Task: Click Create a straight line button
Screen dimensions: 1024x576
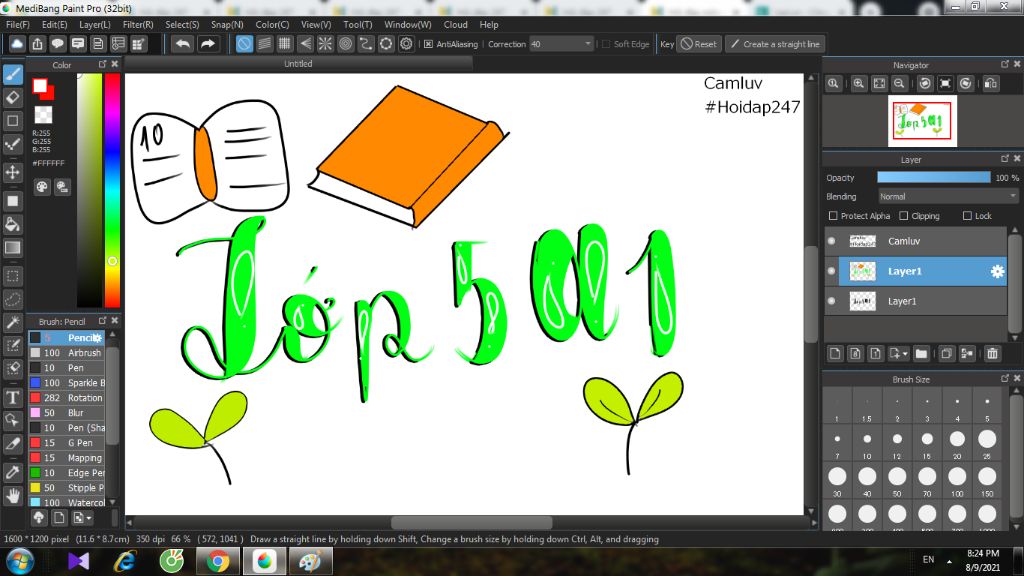Action: coord(775,44)
